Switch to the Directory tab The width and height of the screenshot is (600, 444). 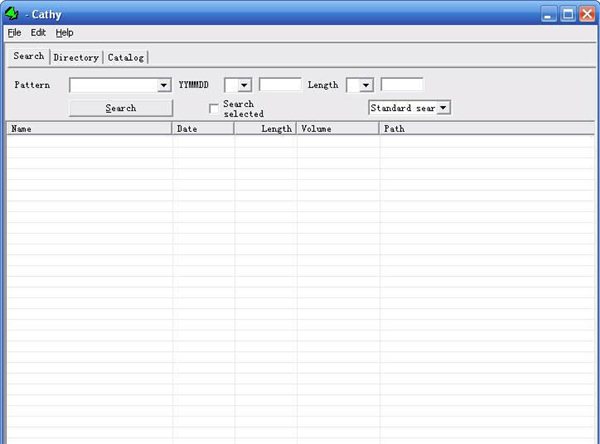(x=76, y=57)
